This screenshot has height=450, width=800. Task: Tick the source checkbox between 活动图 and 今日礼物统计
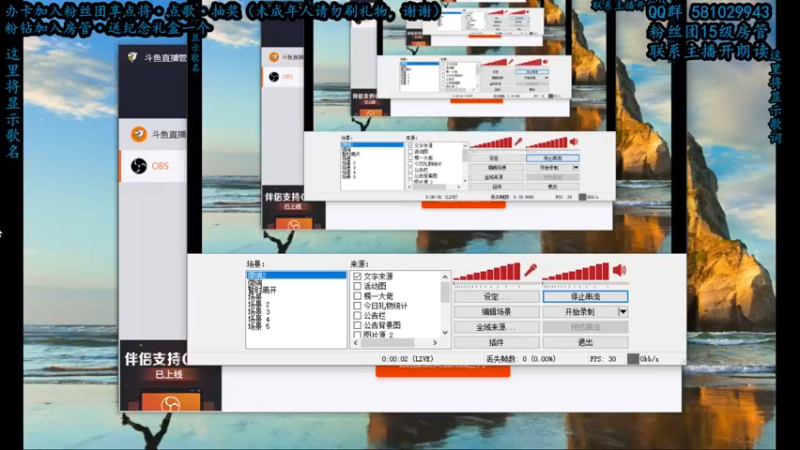[357, 296]
